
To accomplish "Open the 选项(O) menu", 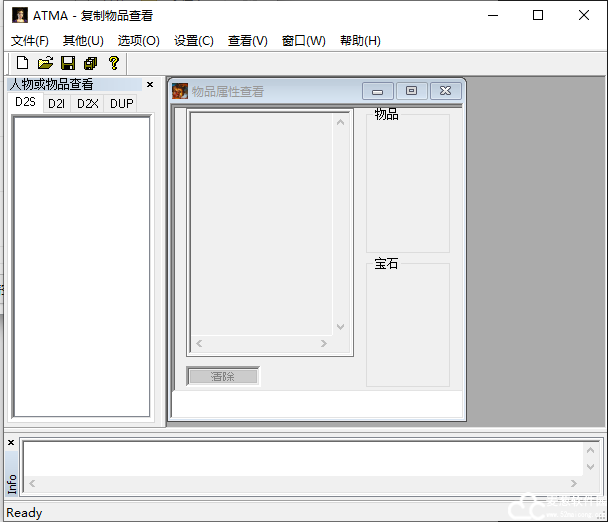I will 138,41.
